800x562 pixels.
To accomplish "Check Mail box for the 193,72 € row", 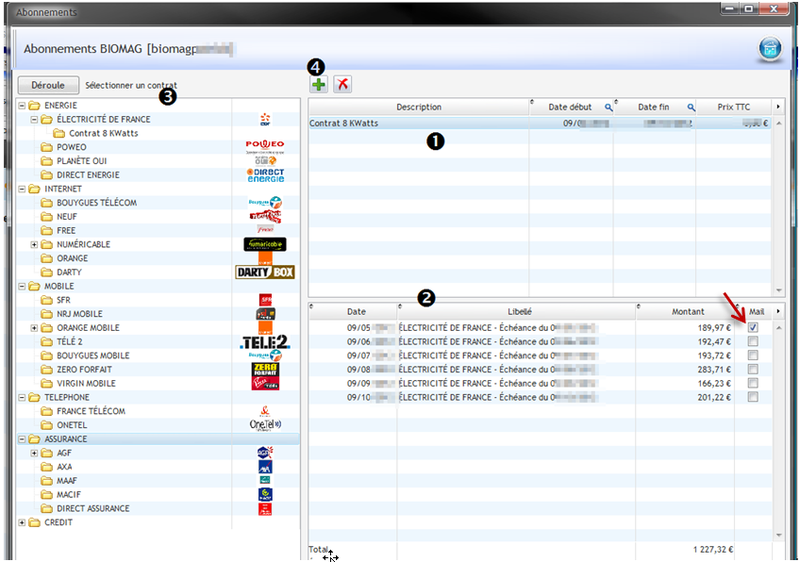I will (x=753, y=355).
